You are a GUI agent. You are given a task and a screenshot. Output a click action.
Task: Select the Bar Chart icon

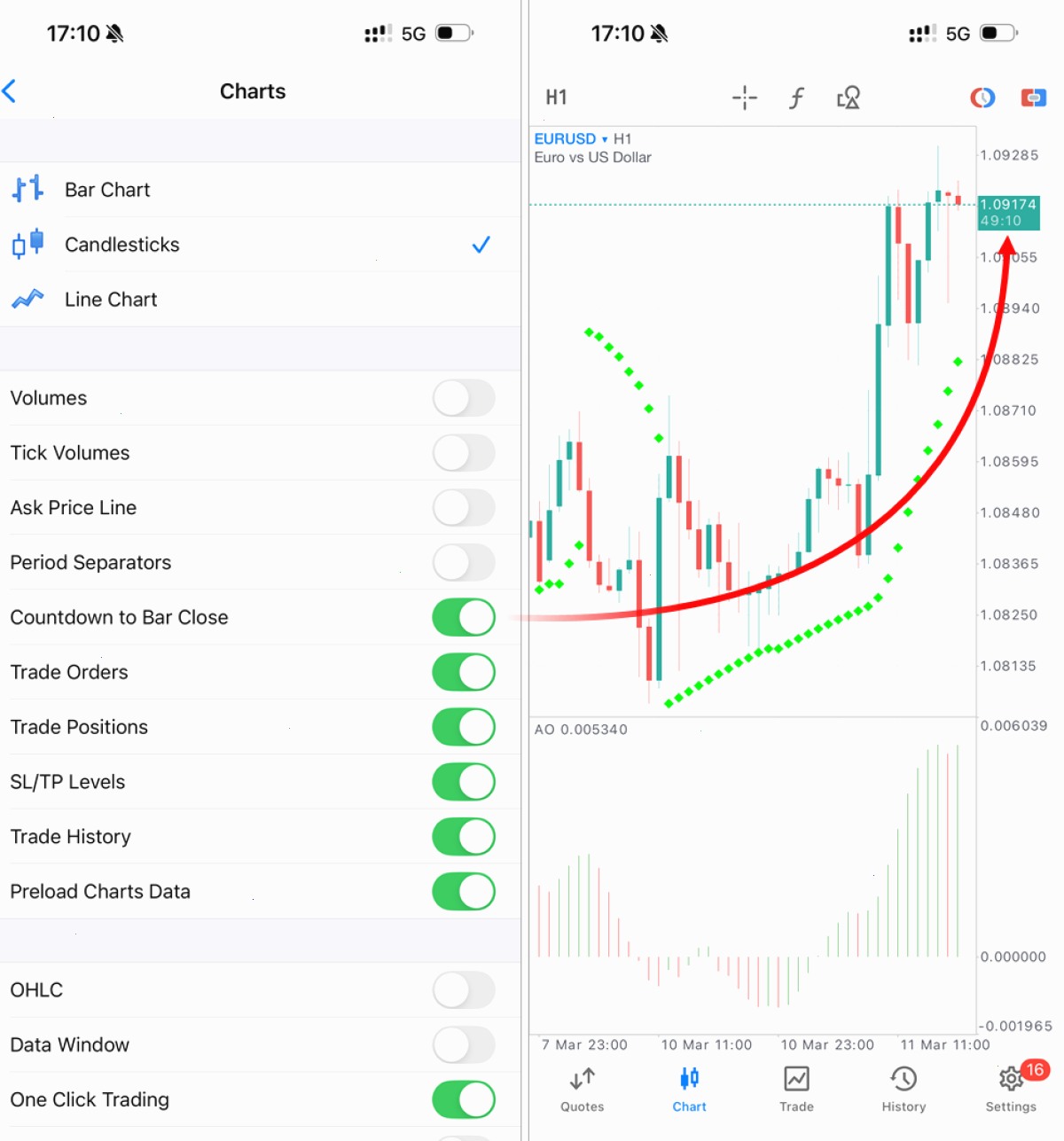pos(27,189)
